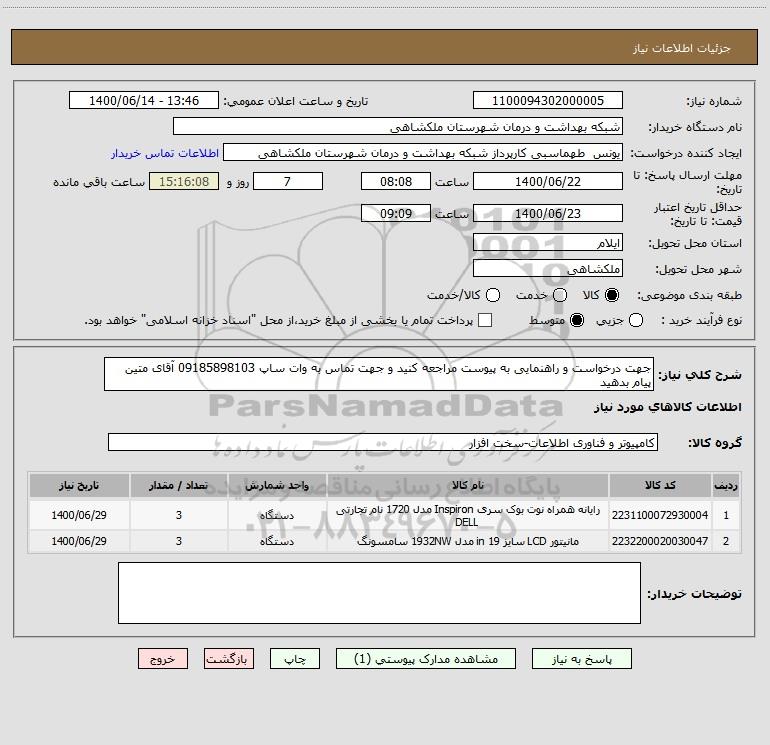Click the تاریخ نیاز column header
This screenshot has width=770, height=745.
(x=79, y=485)
